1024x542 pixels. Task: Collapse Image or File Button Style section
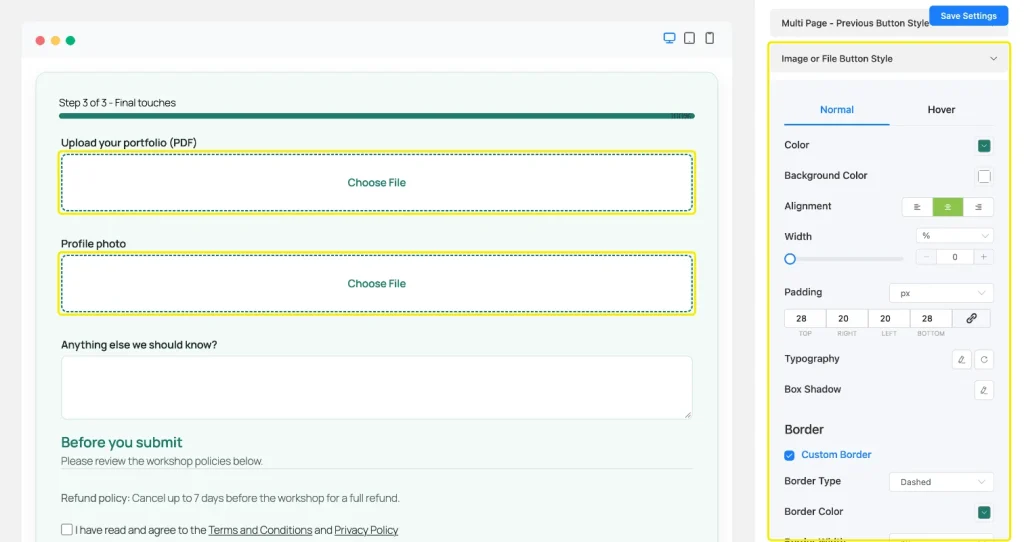click(x=889, y=59)
